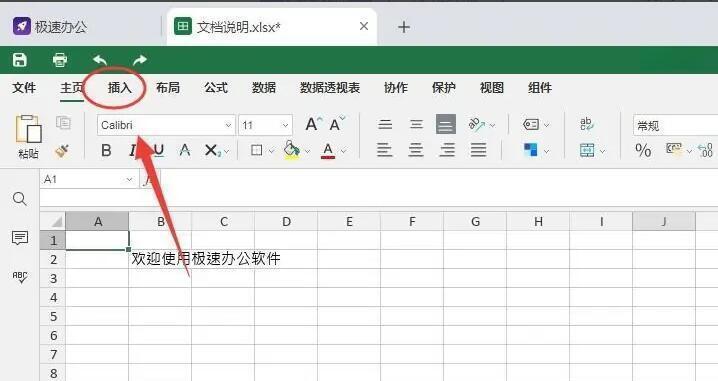Expand the merge cells arrow
The image size is (718, 381).
(603, 151)
